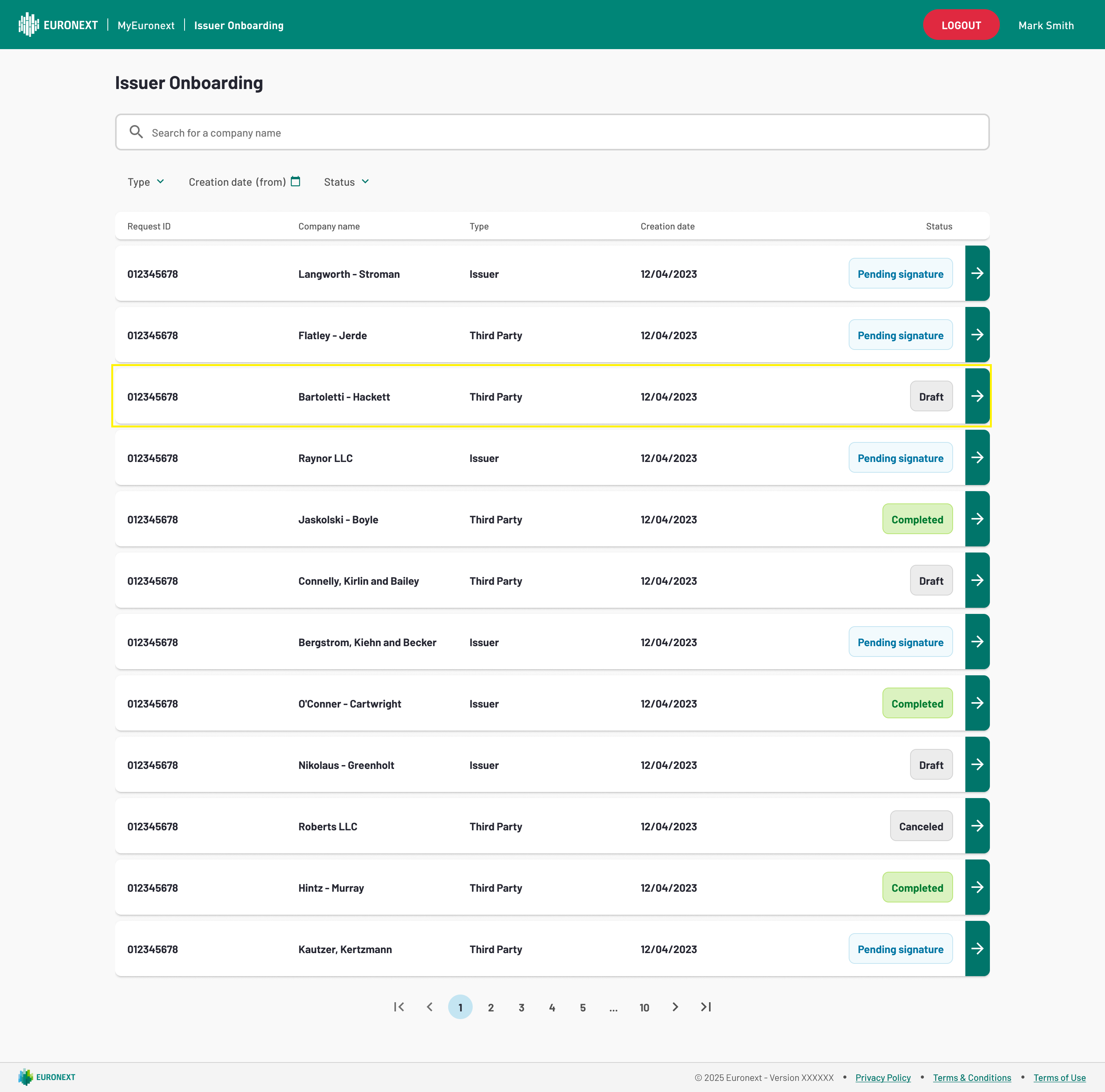
Task: Jump to the last page icon
Action: [706, 1007]
